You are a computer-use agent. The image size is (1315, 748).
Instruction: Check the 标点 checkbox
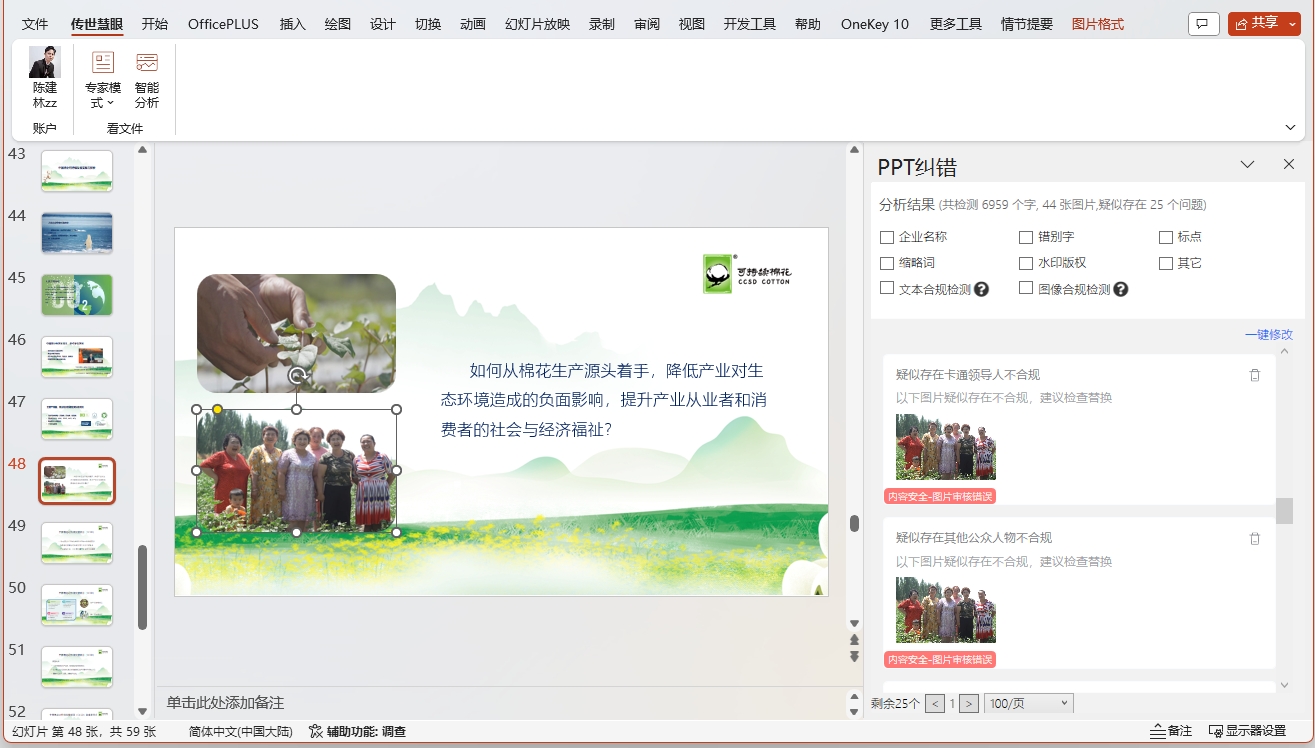[1166, 237]
